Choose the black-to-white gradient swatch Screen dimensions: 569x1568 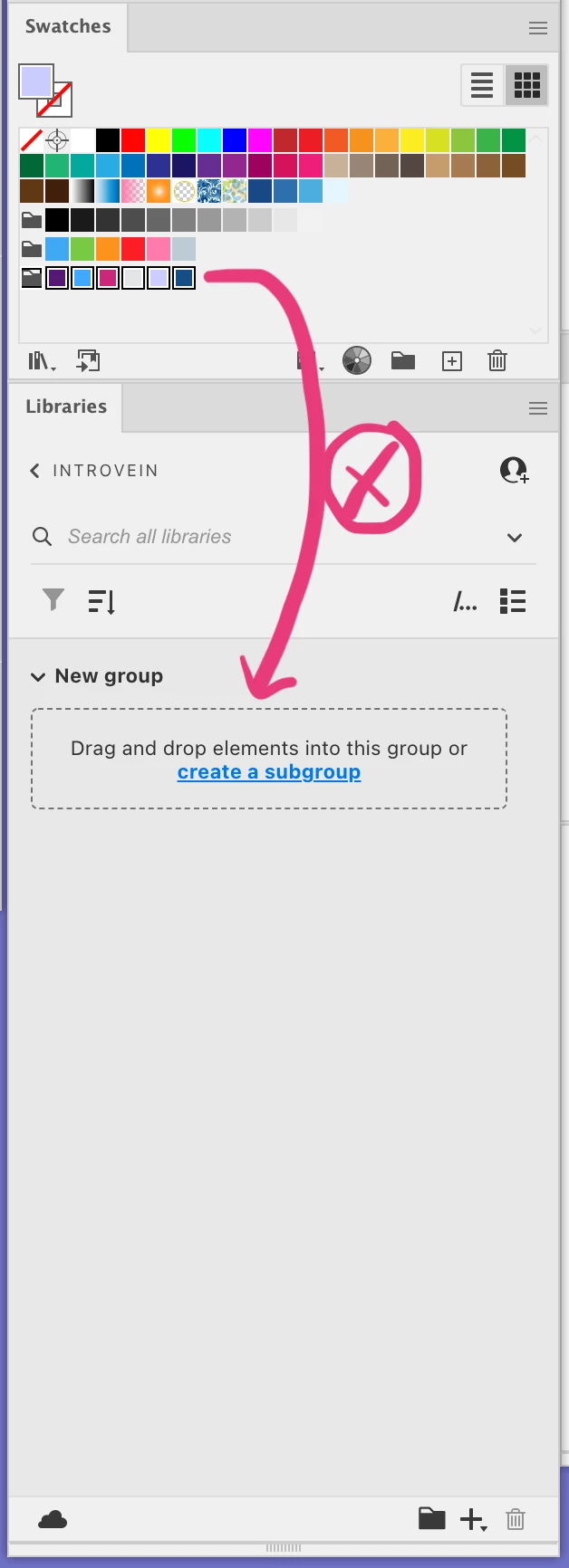82,191
